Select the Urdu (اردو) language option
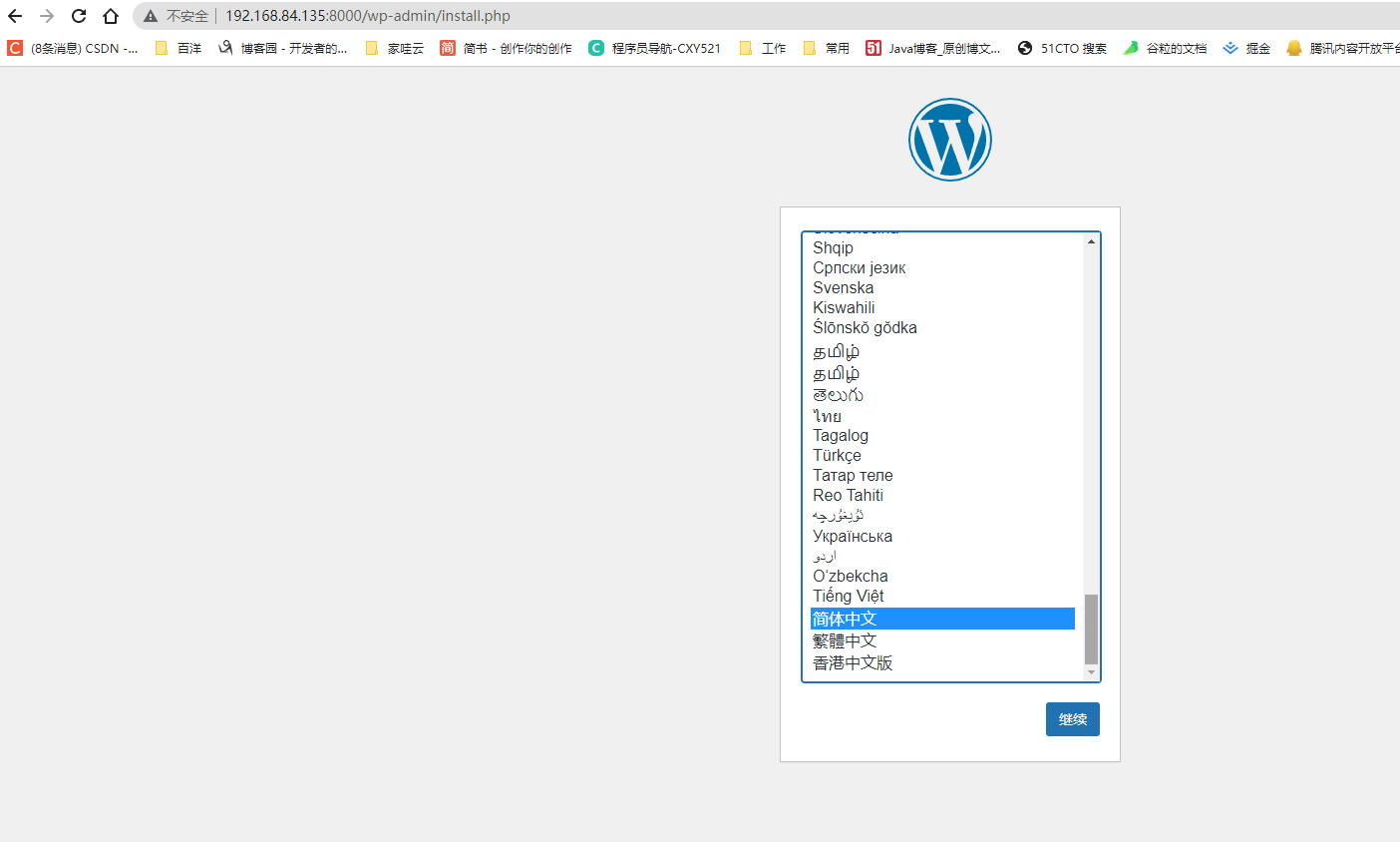The image size is (1400, 842). 942,556
